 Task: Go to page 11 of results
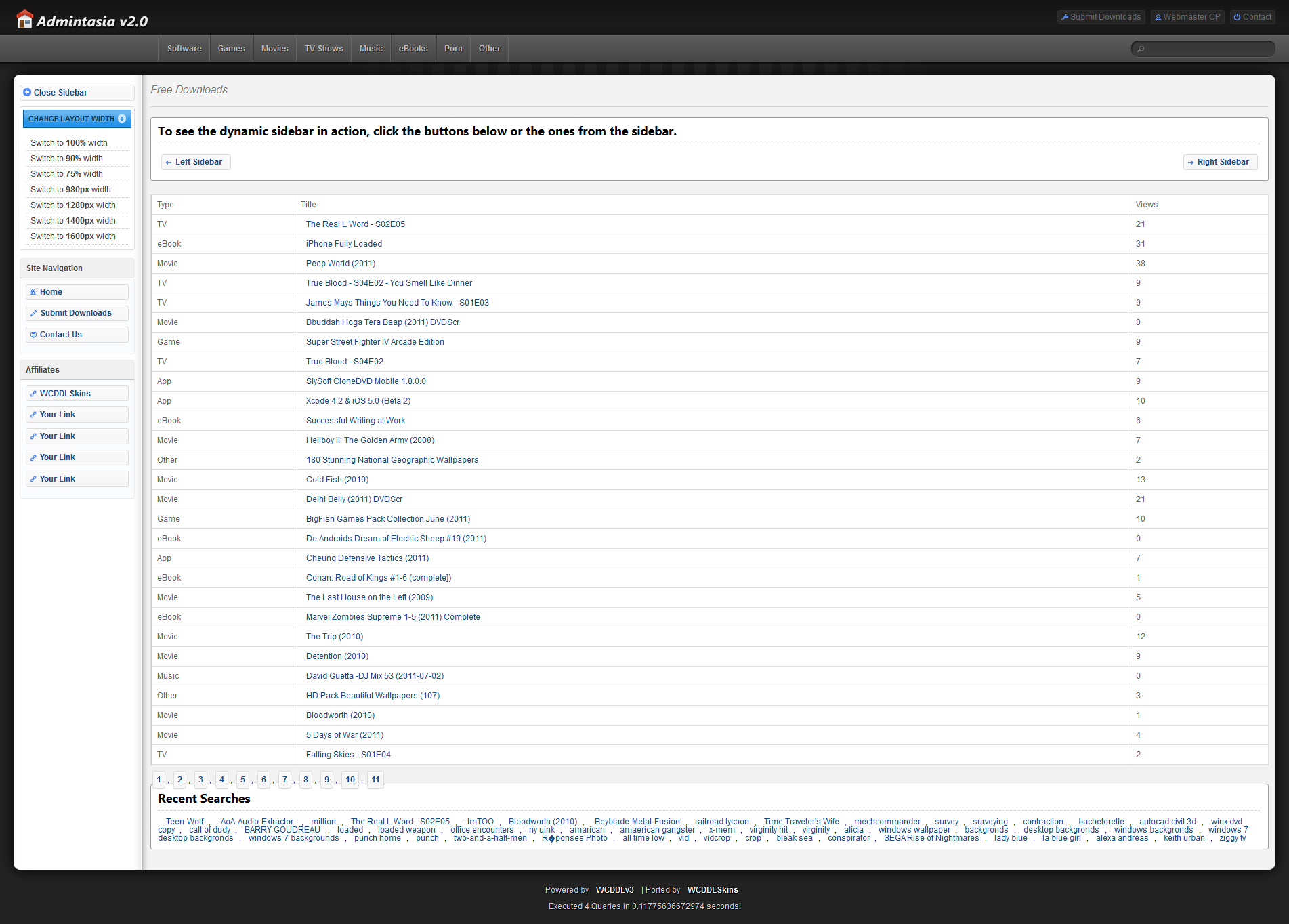tap(375, 780)
